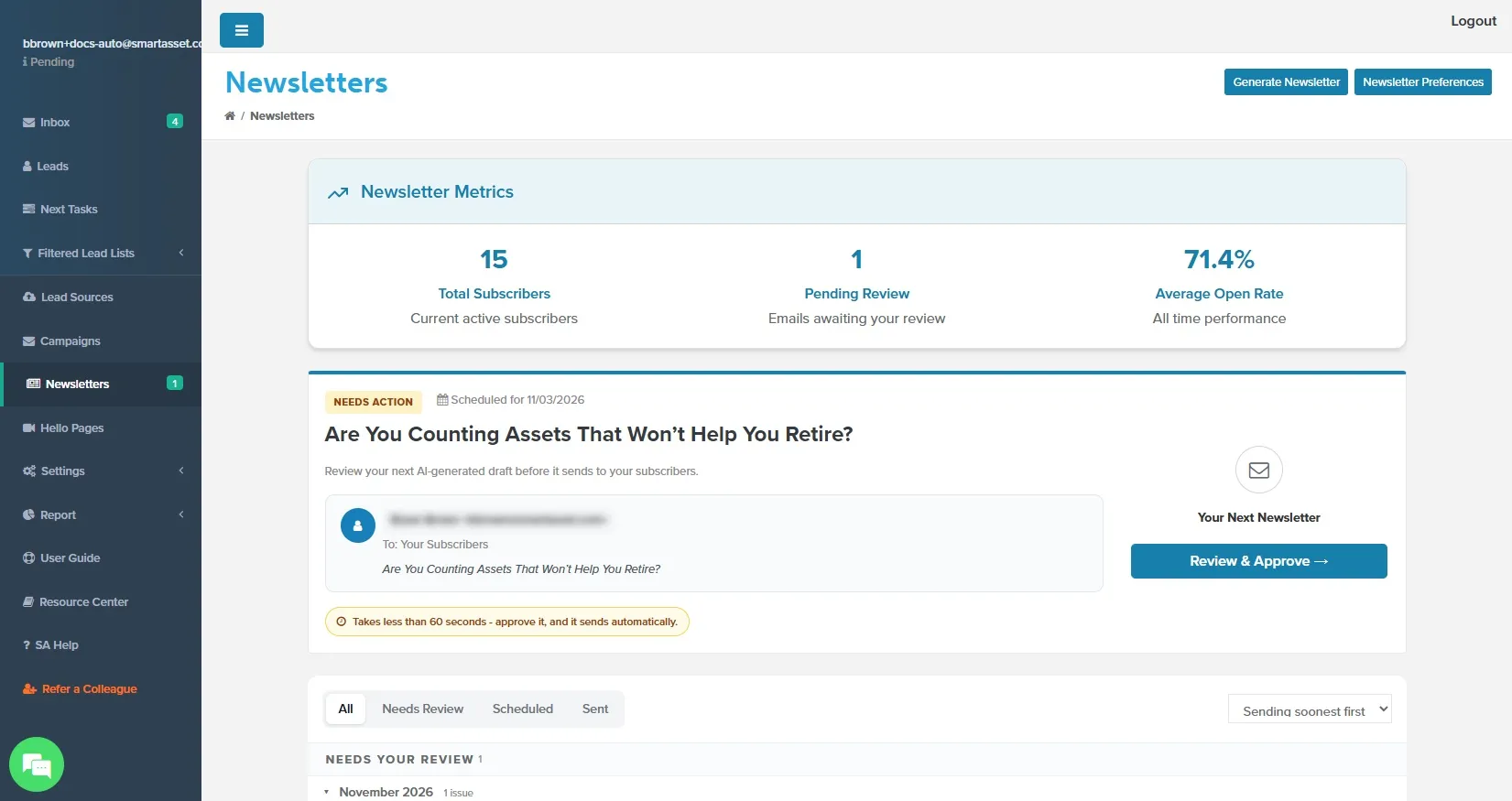Toggle the hamburger sidebar menu button

point(242,30)
